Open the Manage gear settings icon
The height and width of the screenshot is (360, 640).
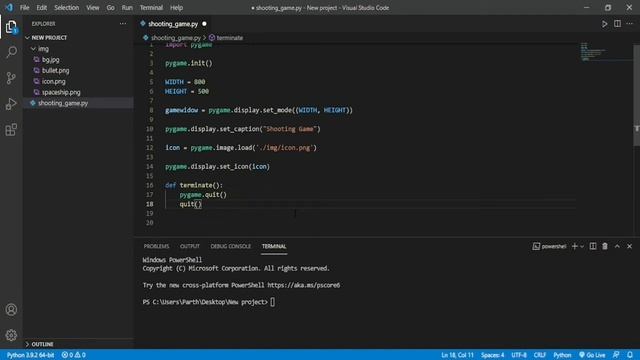(11, 335)
